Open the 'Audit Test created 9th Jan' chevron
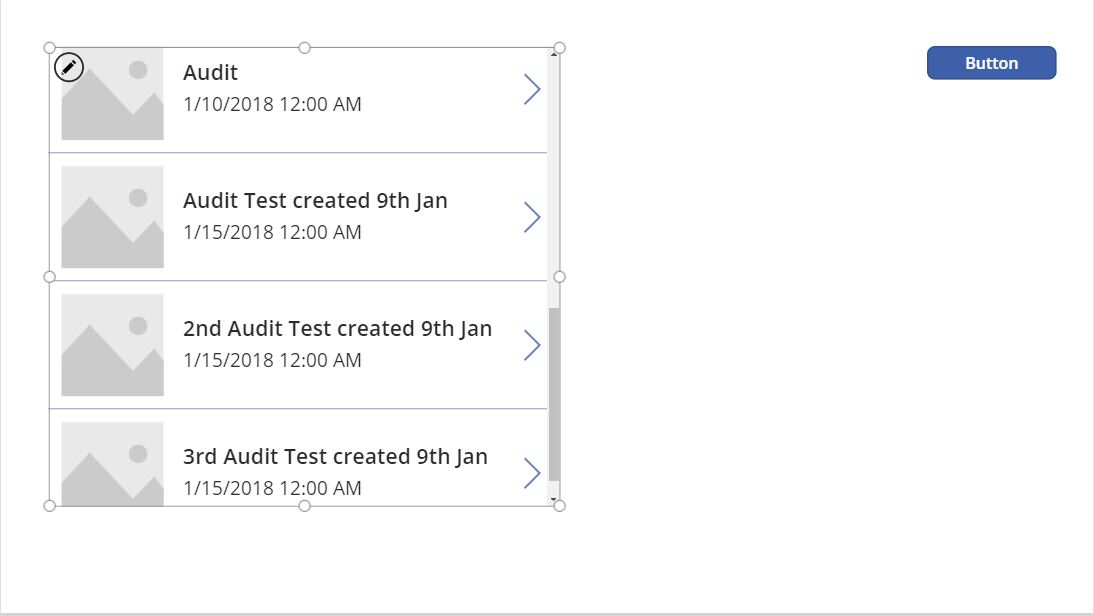The width and height of the screenshot is (1094, 616). [532, 217]
